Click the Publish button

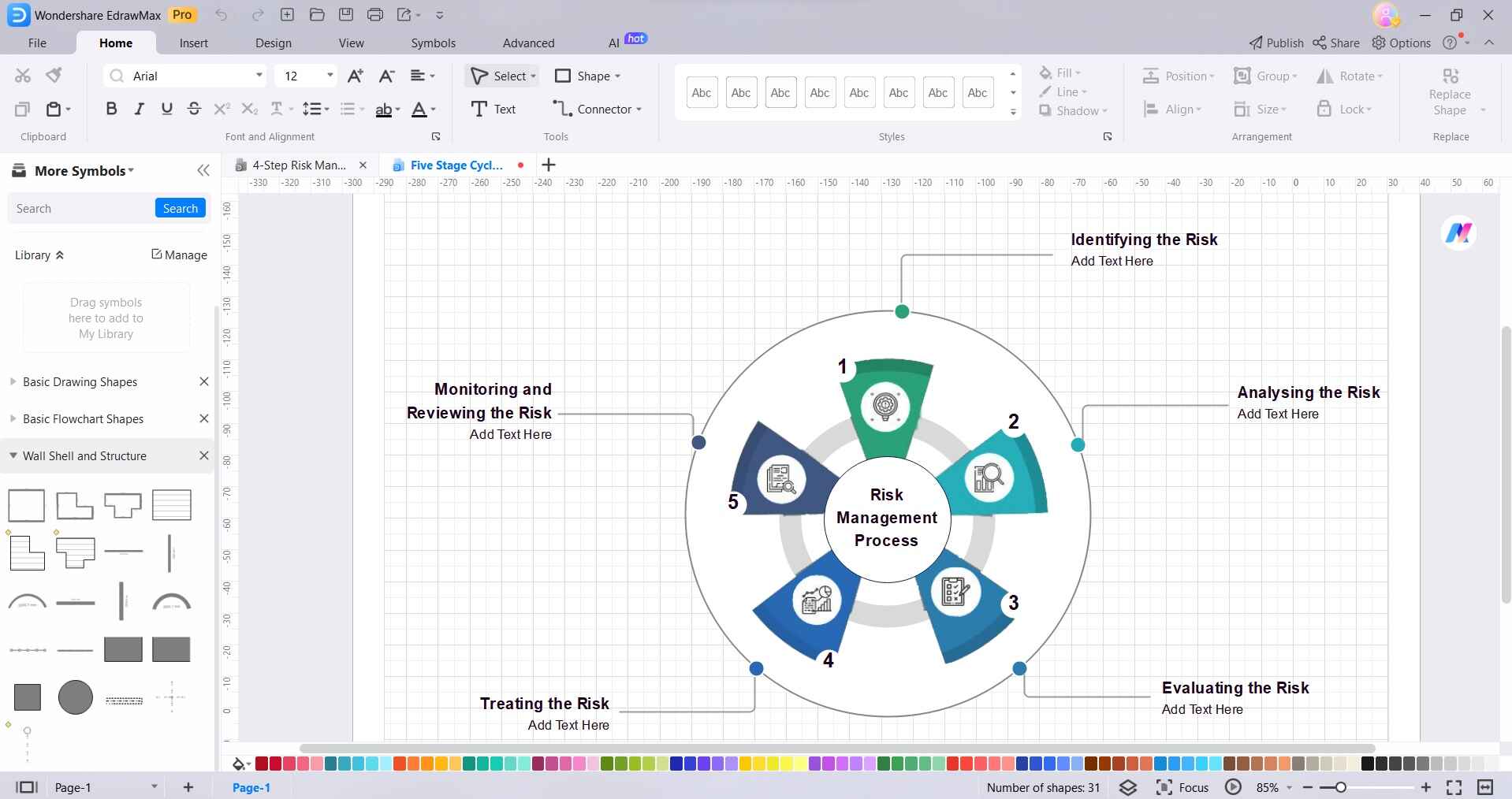[1276, 43]
